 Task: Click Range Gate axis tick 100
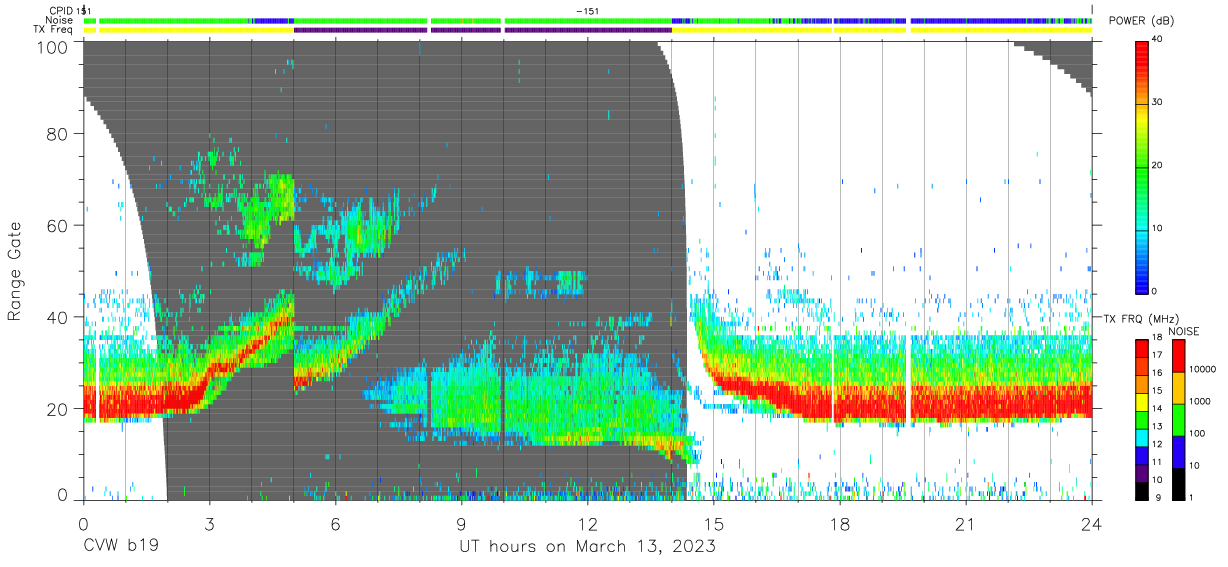point(54,47)
